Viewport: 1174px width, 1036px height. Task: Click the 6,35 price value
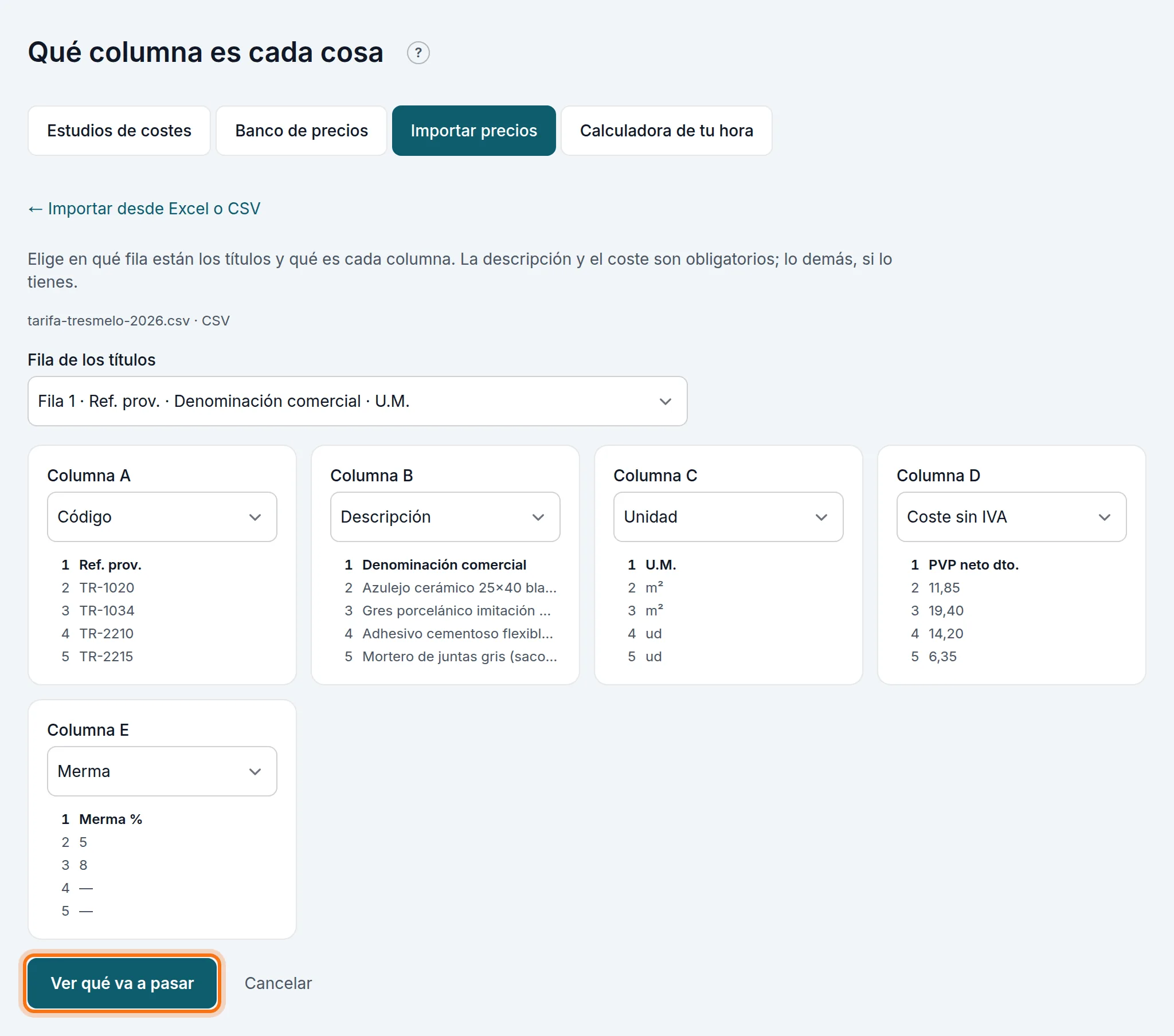click(942, 657)
